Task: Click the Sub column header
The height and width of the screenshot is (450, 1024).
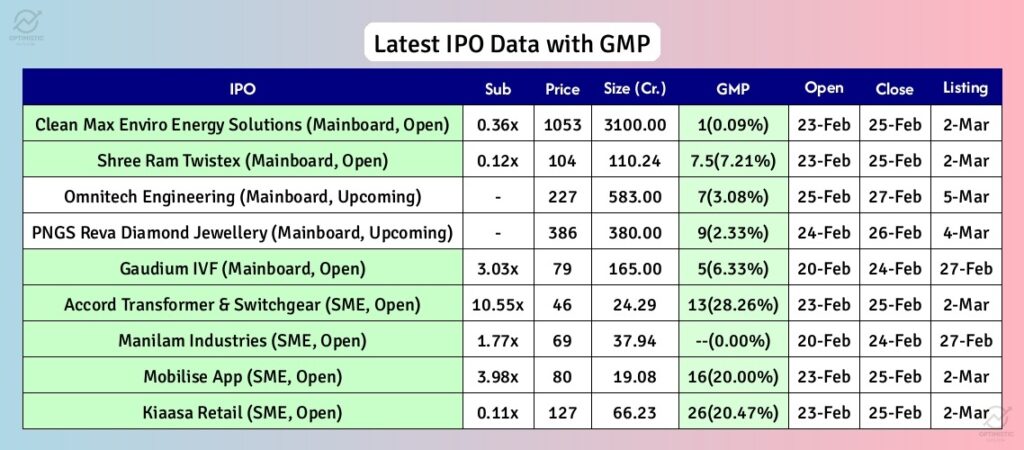Action: tap(497, 88)
